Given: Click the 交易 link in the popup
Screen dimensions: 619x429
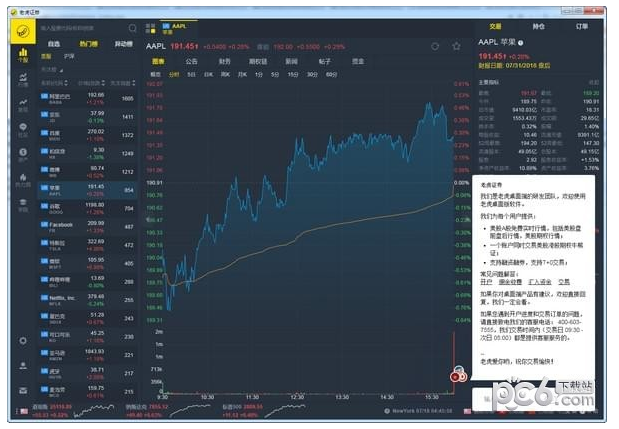Looking at the screenshot, I should 564,282.
